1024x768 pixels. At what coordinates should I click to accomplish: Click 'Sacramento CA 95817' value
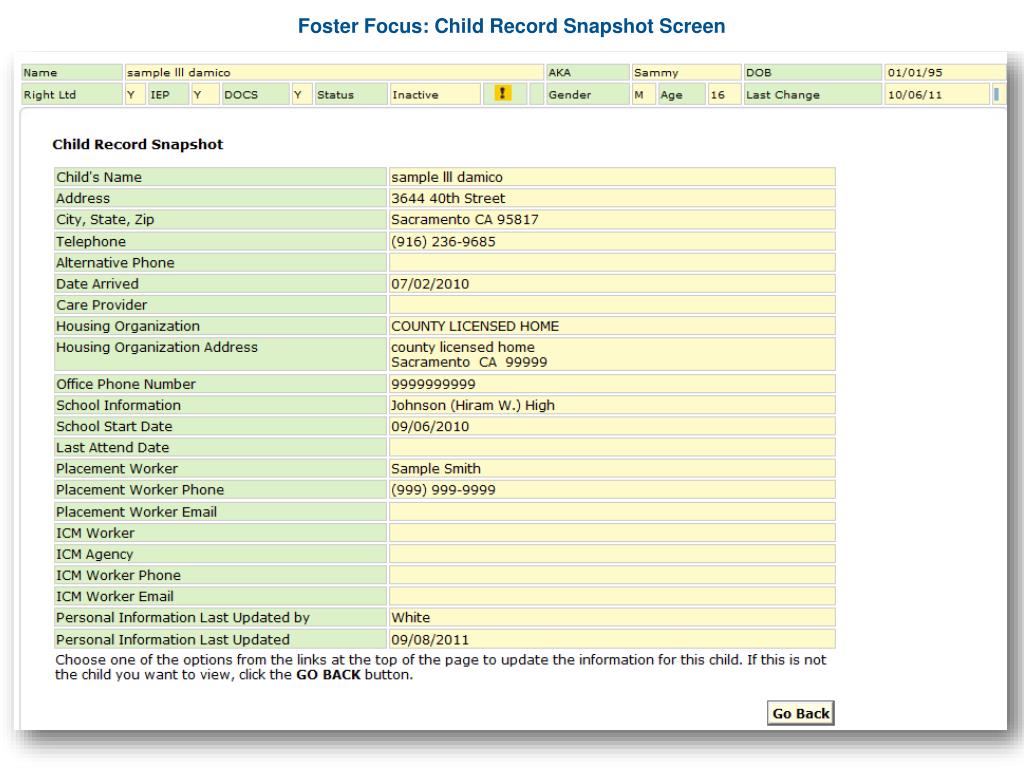point(465,219)
